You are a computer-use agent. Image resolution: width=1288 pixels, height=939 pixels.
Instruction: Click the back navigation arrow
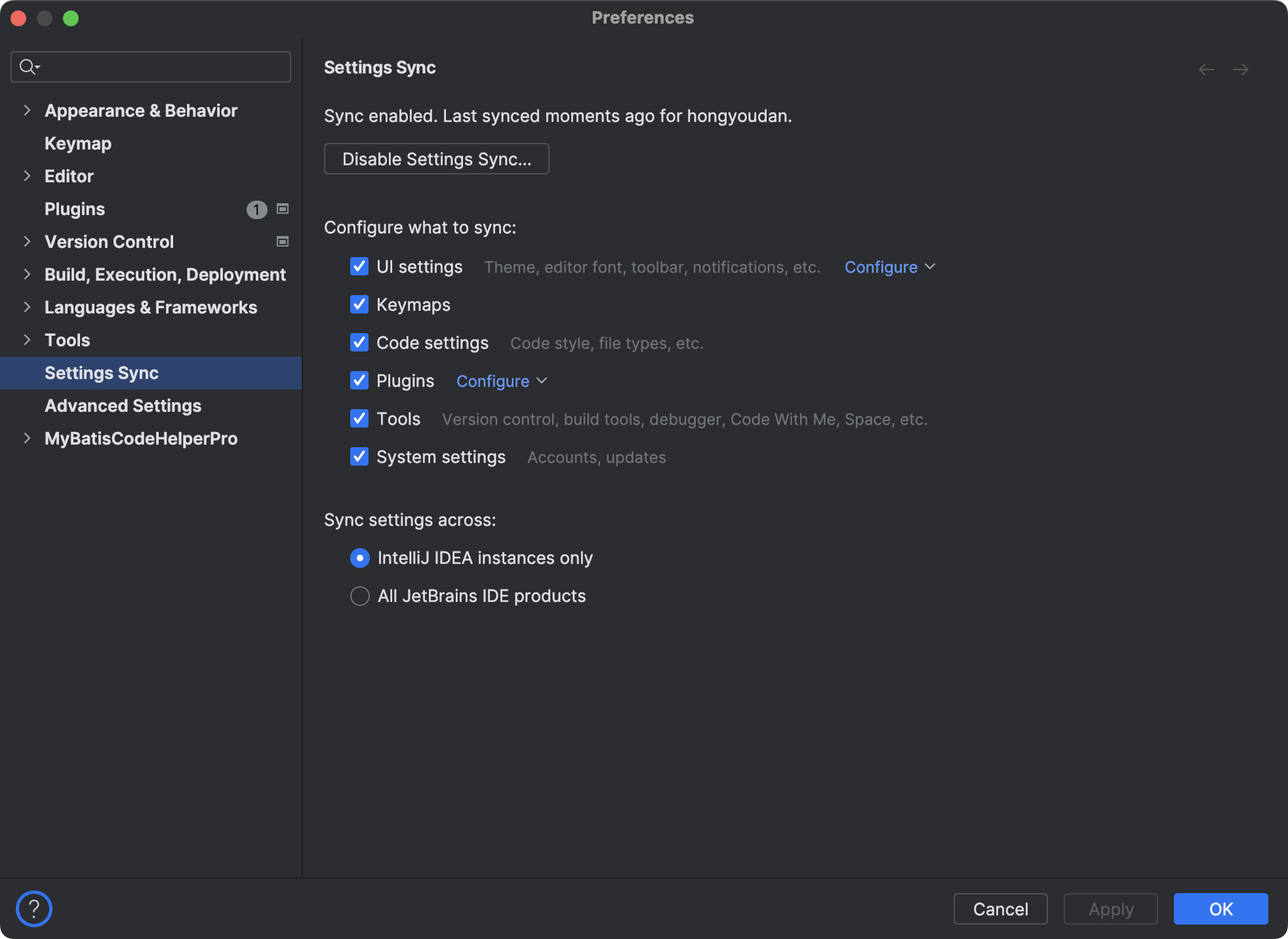(1206, 70)
